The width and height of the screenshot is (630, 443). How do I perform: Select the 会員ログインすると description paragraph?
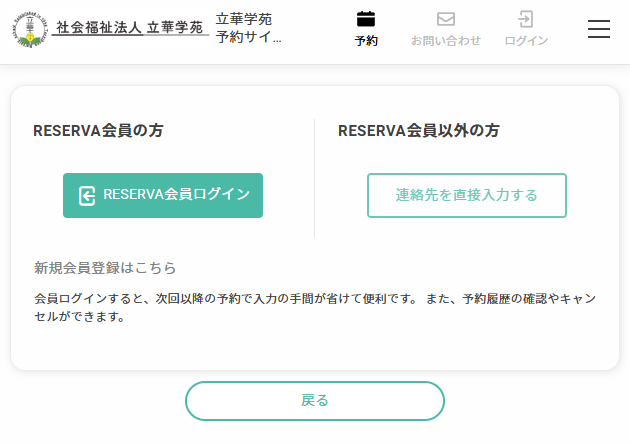pyautogui.click(x=315, y=308)
